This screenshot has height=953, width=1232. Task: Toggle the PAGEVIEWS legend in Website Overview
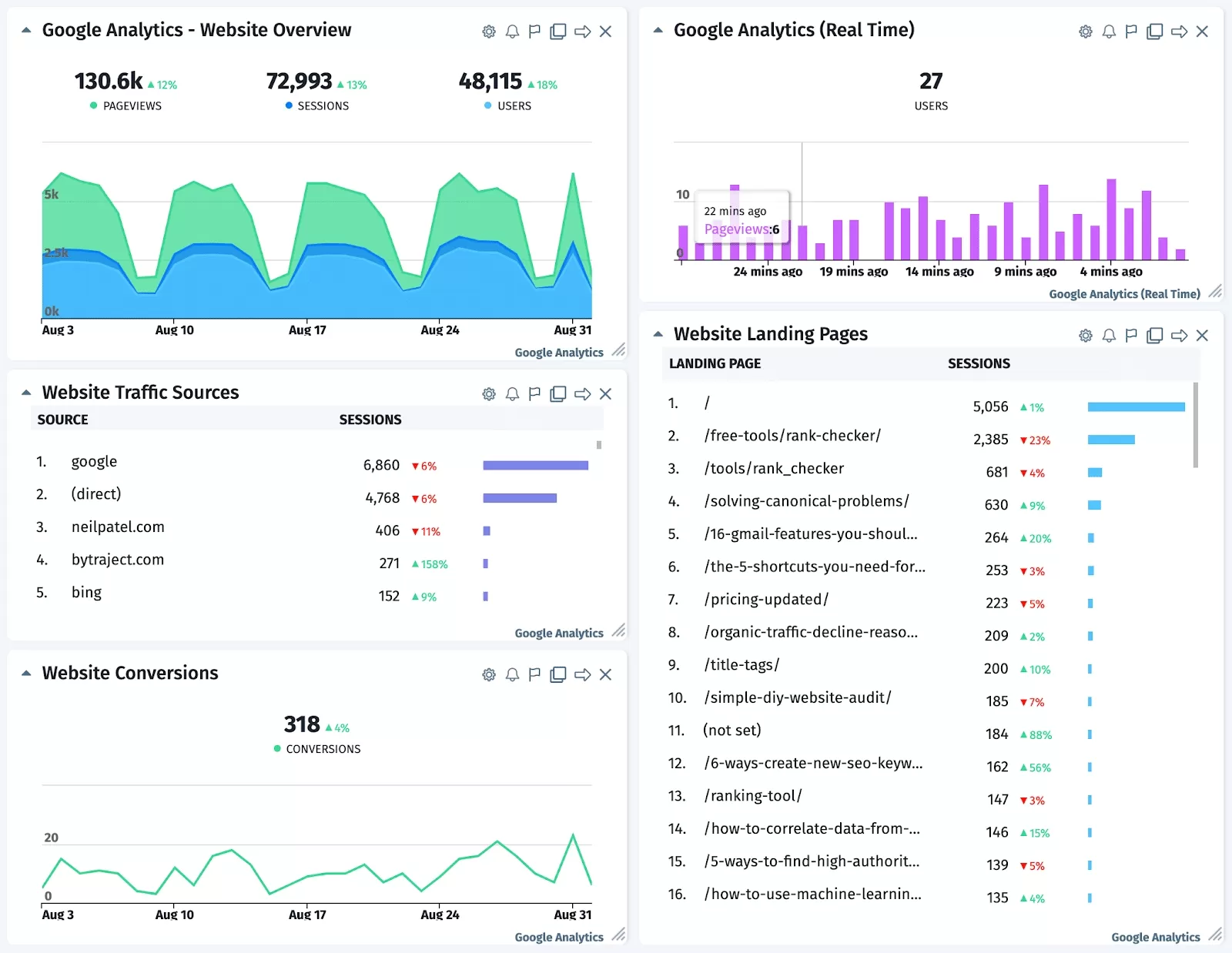126,105
